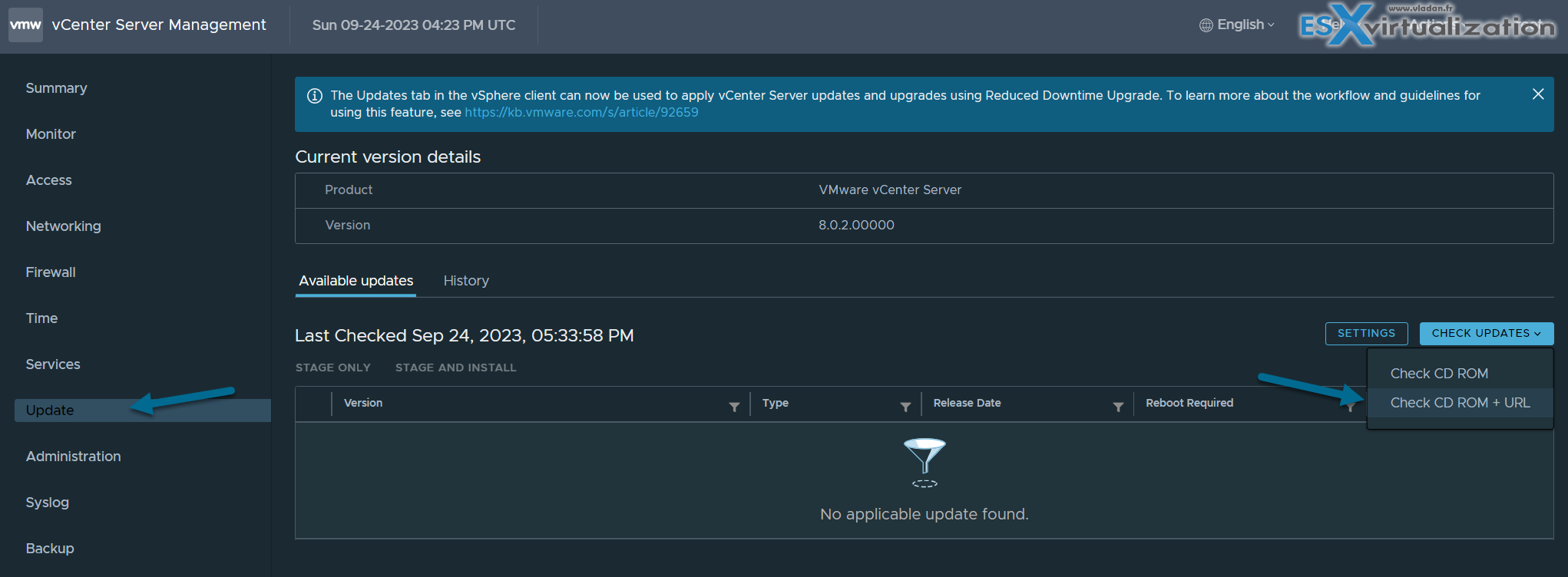
Task: Choose Check CD ROM + URL option
Action: (x=1460, y=403)
